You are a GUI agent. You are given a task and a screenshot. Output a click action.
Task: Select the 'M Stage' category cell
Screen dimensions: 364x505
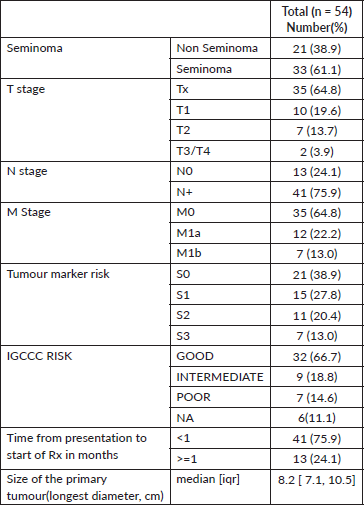(x=85, y=233)
